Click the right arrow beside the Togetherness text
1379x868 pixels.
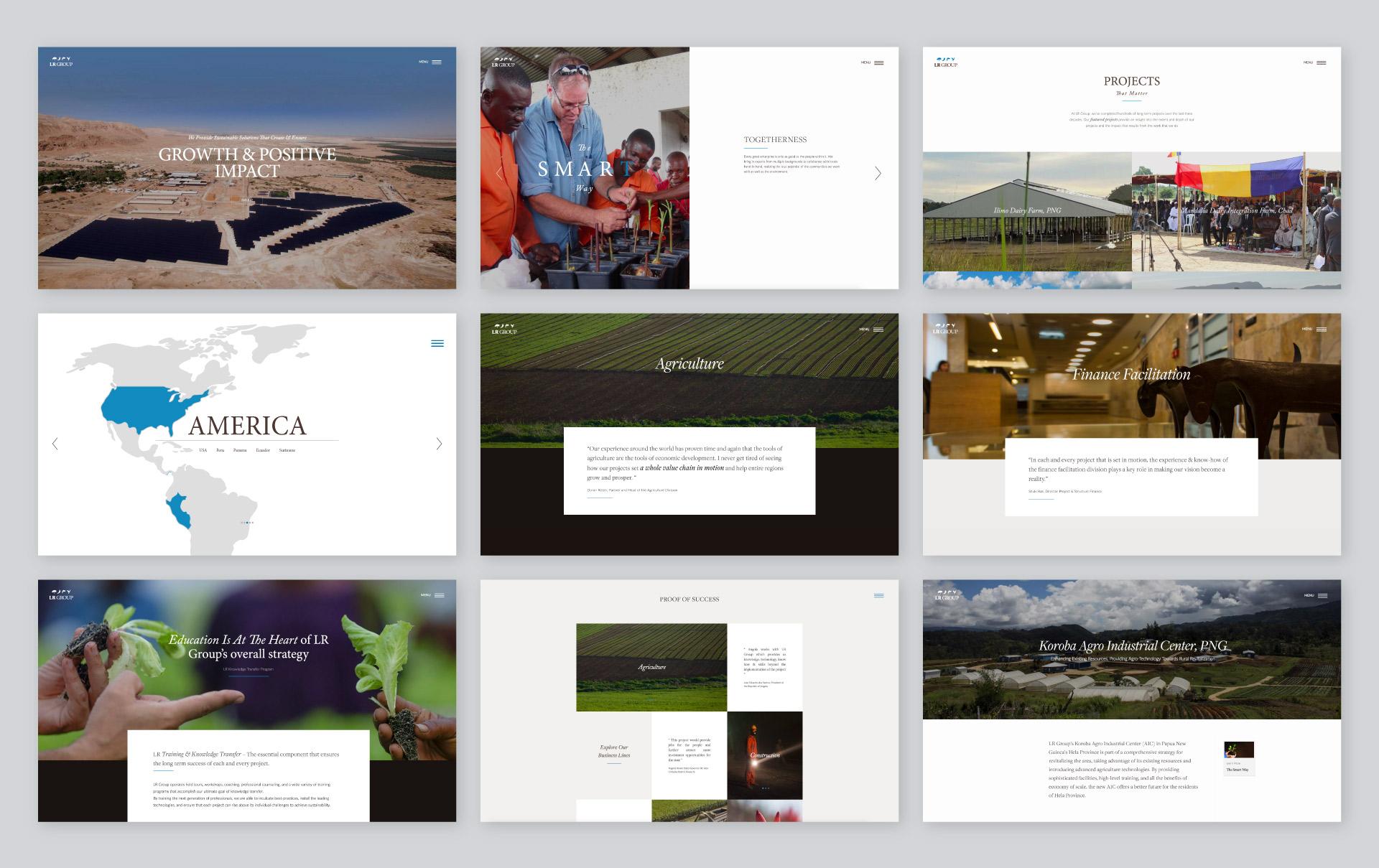tap(878, 173)
